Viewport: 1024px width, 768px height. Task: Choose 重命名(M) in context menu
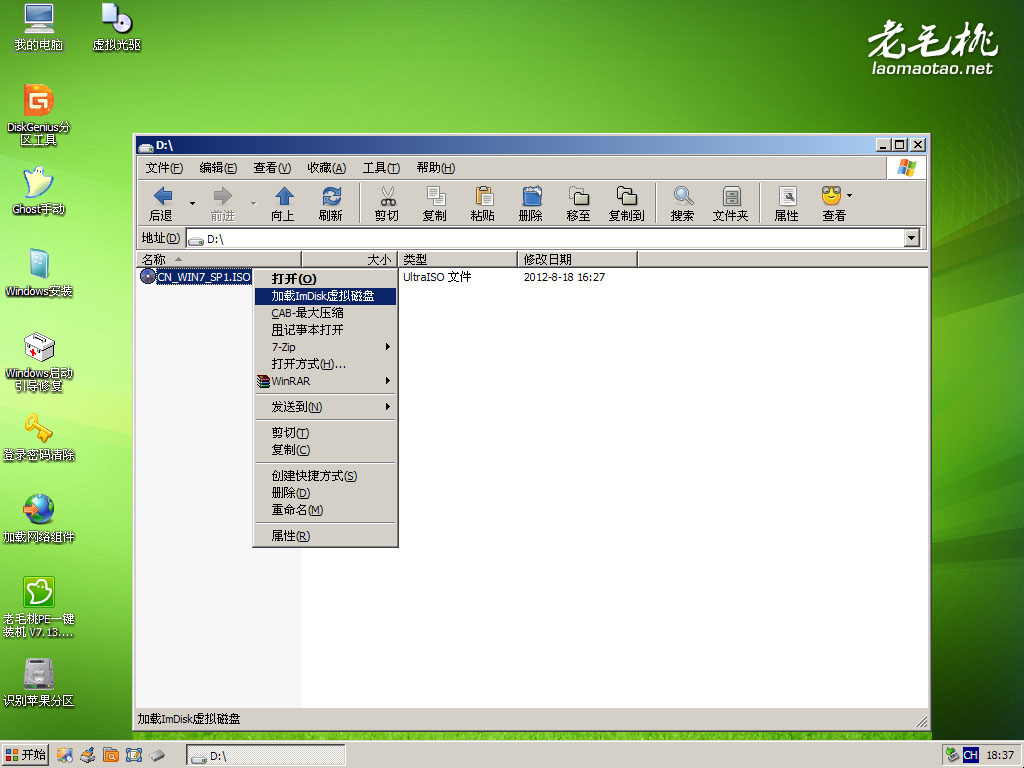point(325,510)
